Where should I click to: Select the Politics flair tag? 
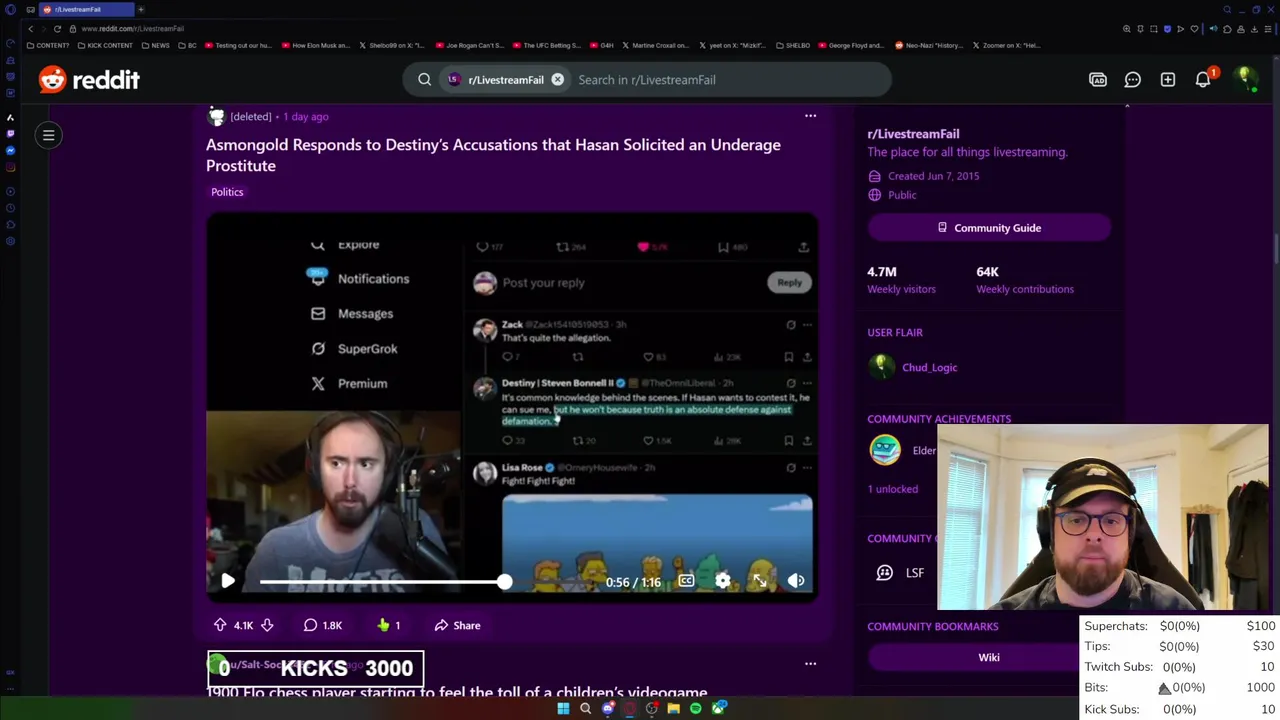pyautogui.click(x=227, y=192)
